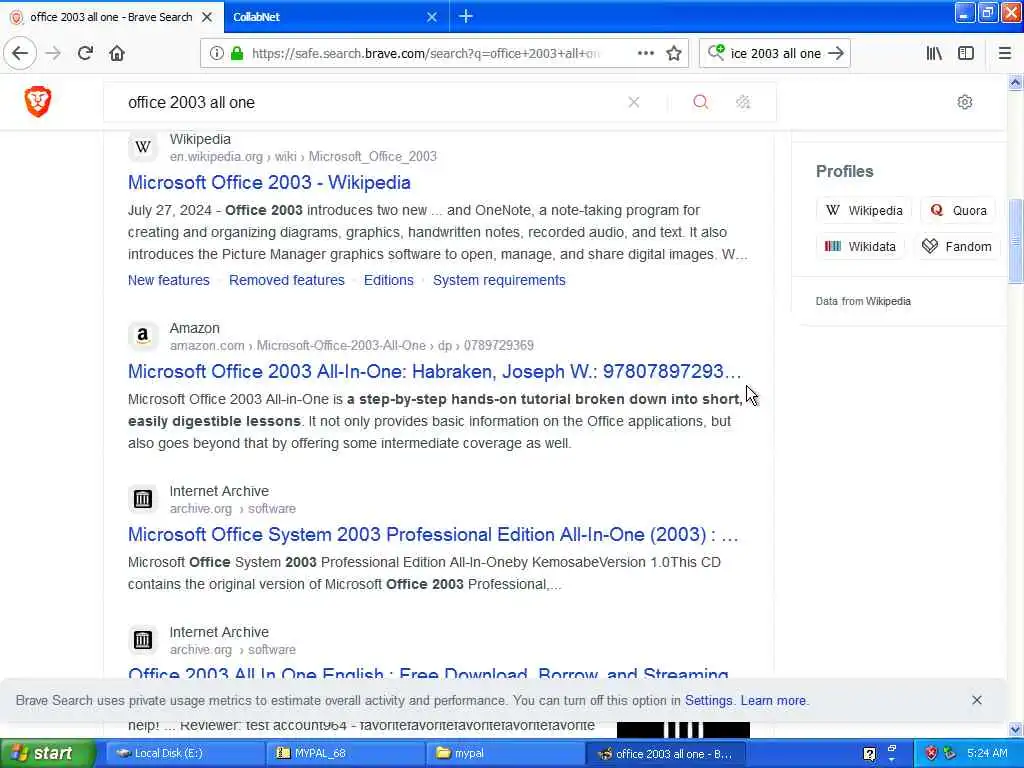1024x768 pixels.
Task: Submit toolbar search with arrow button
Action: coord(836,54)
